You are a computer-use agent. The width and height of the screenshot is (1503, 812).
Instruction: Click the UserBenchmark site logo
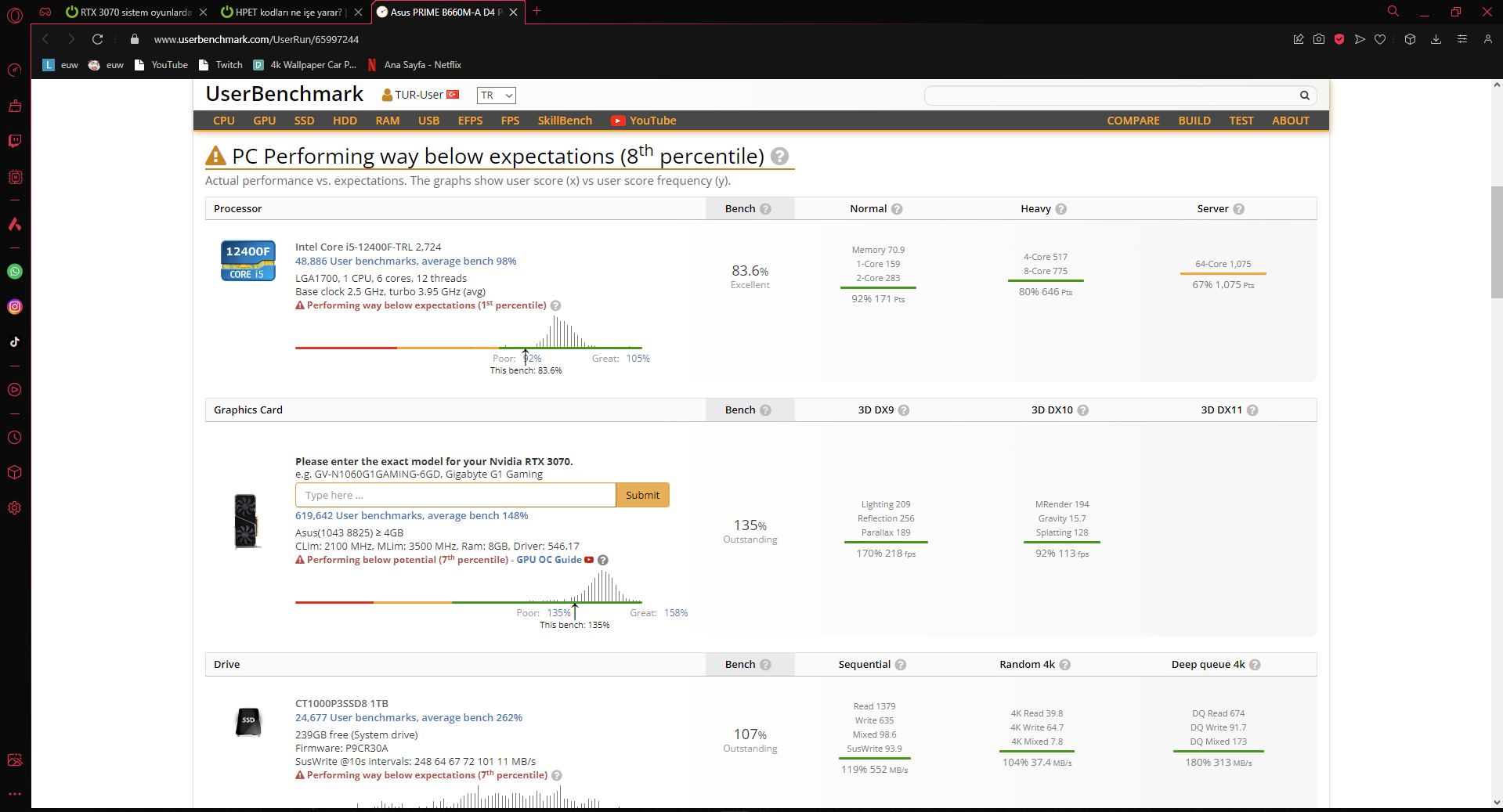click(284, 94)
